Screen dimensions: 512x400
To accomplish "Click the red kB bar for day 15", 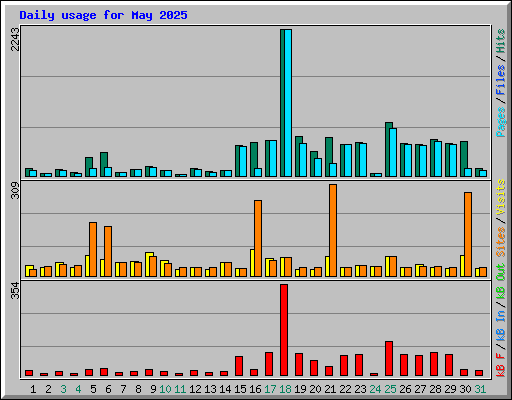I will pos(239,366).
